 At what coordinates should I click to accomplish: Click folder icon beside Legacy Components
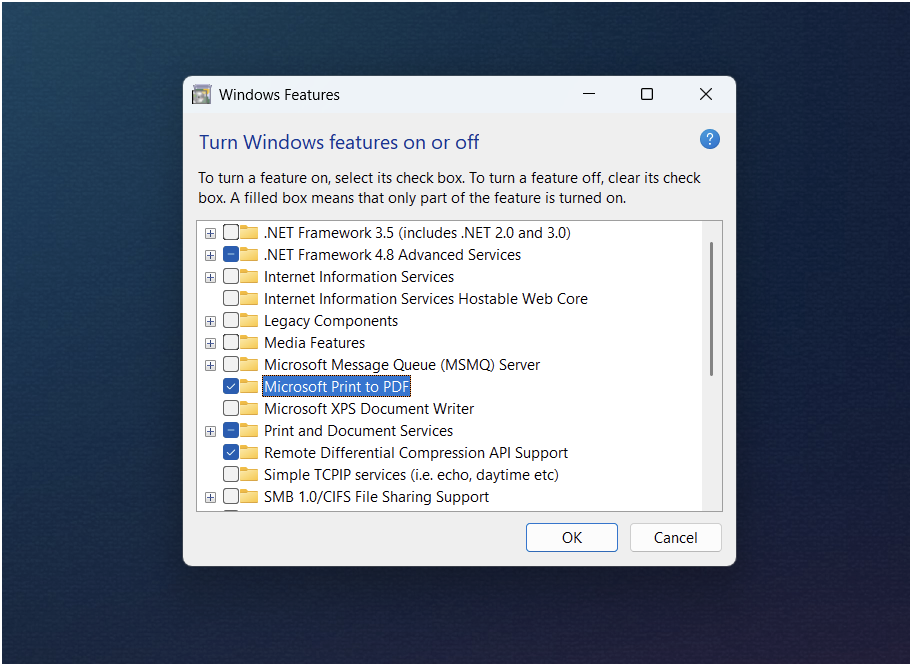249,320
